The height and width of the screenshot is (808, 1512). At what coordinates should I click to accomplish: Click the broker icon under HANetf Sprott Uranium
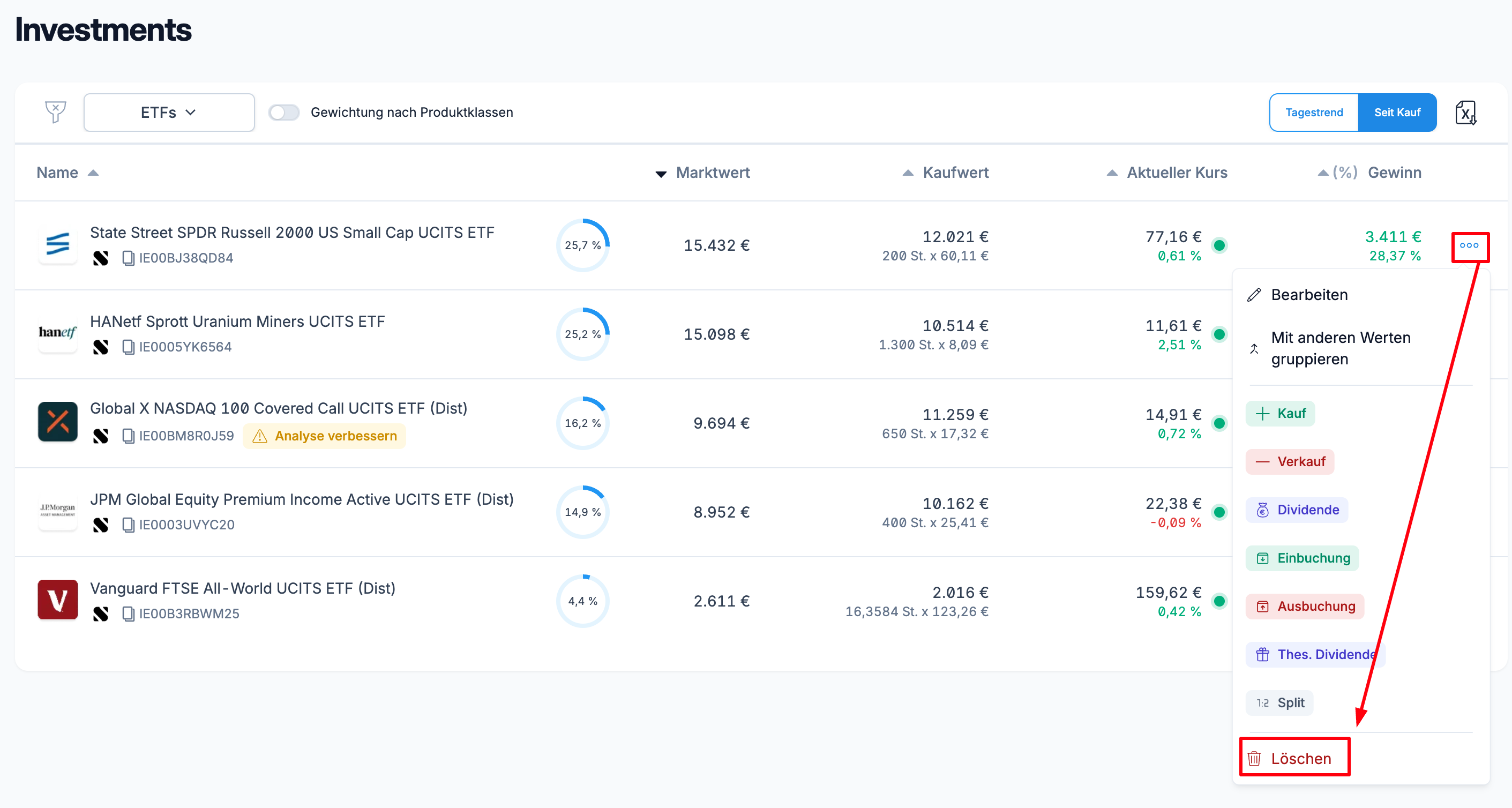(101, 347)
